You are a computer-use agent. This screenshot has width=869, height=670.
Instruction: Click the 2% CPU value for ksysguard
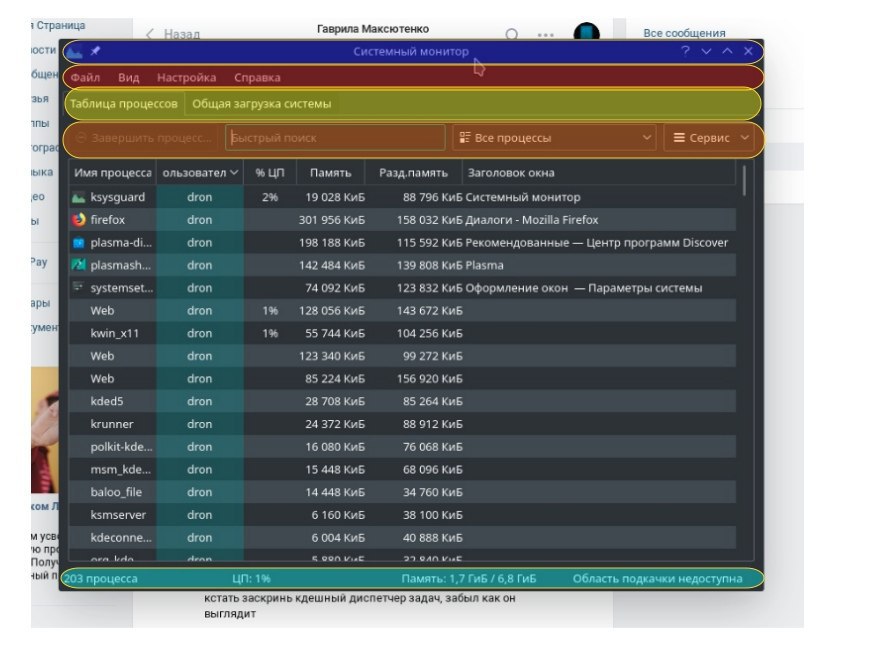(x=270, y=197)
